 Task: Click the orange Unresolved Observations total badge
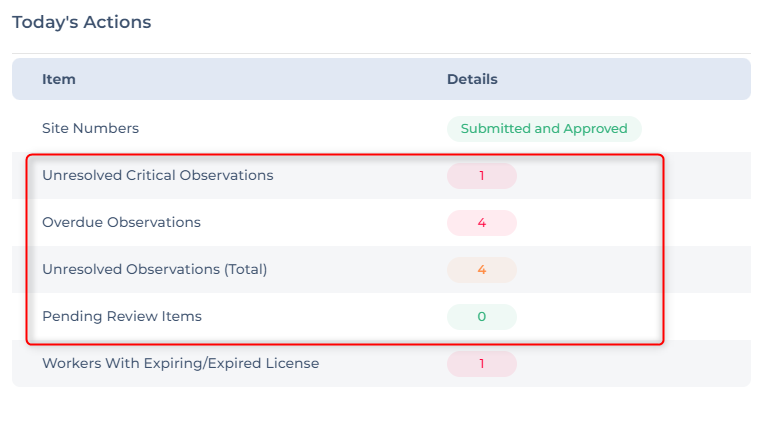[481, 270]
